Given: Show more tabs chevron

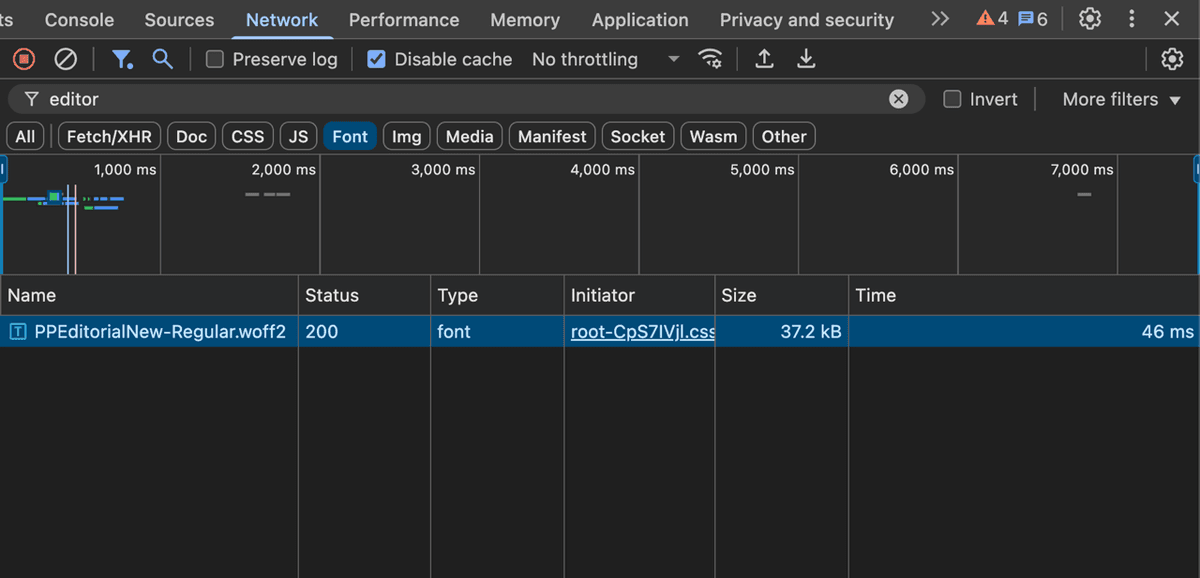Looking at the screenshot, I should coord(940,19).
